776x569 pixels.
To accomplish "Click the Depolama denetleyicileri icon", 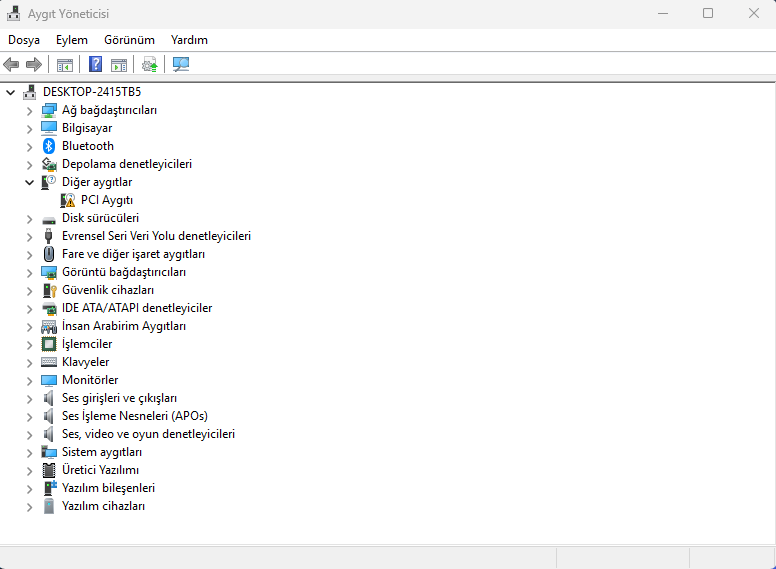I will [49, 164].
